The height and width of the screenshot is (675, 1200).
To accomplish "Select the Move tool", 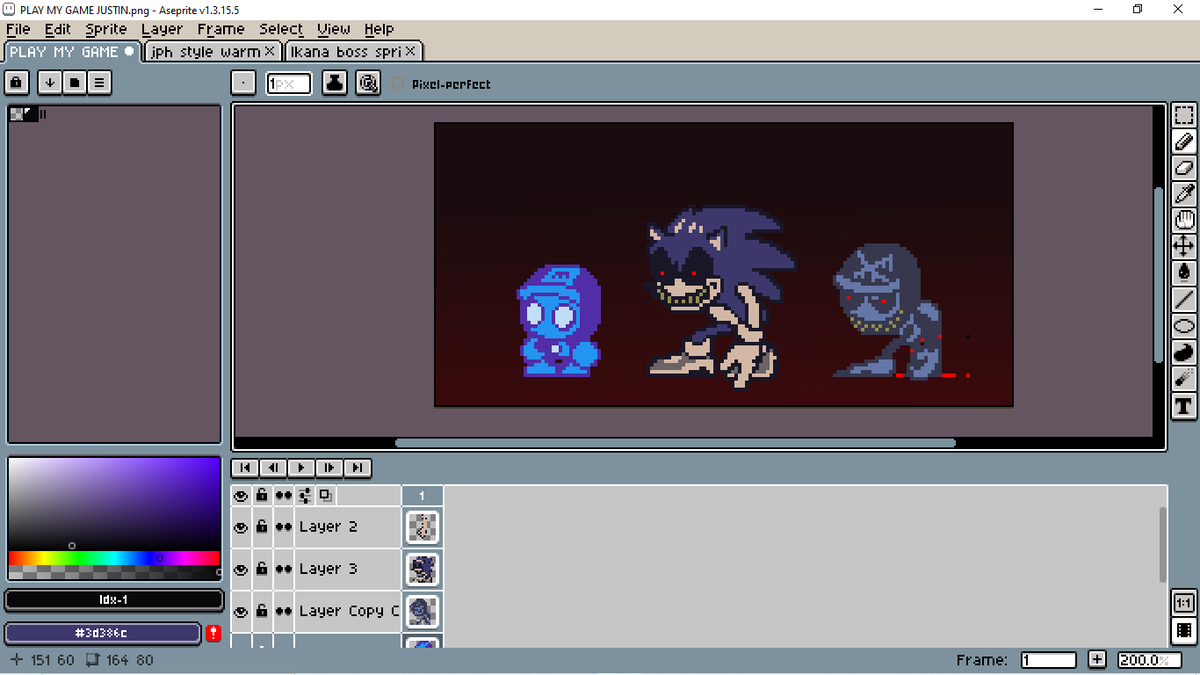I will [x=1183, y=246].
